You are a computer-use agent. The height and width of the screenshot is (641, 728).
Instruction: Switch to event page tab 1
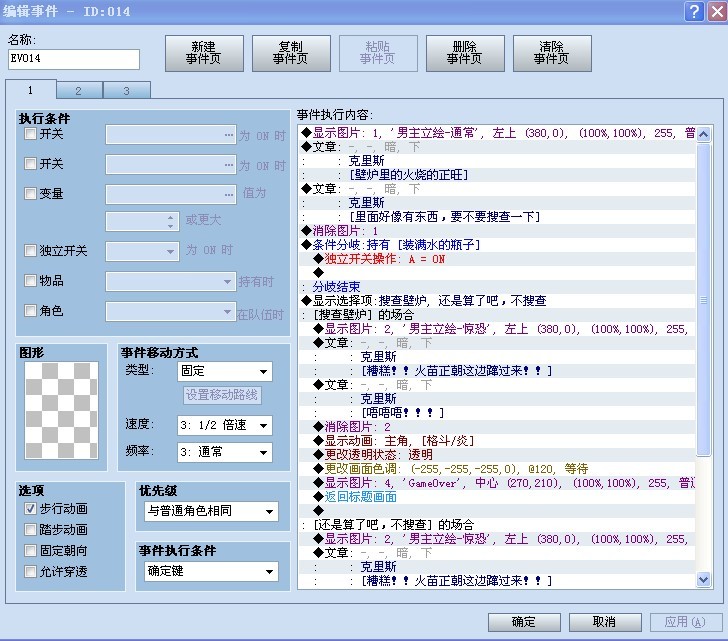pyautogui.click(x=31, y=90)
